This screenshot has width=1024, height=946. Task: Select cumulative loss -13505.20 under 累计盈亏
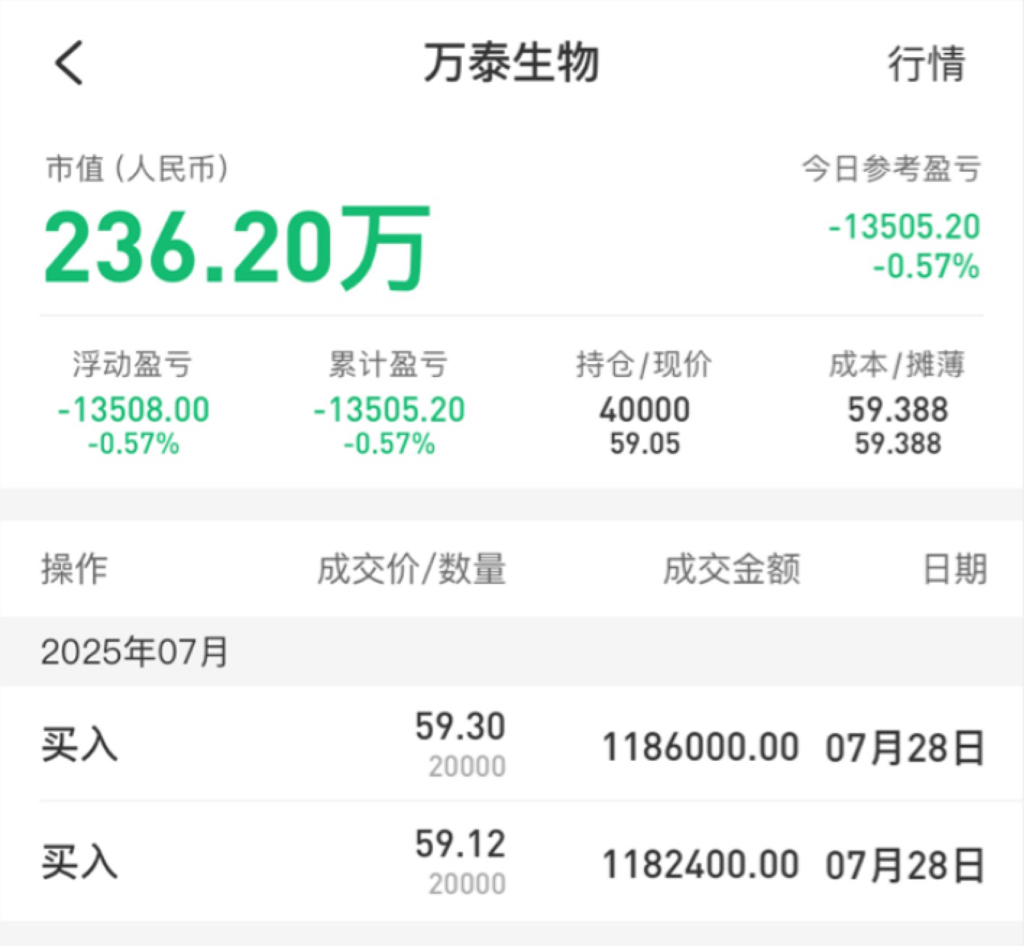389,410
